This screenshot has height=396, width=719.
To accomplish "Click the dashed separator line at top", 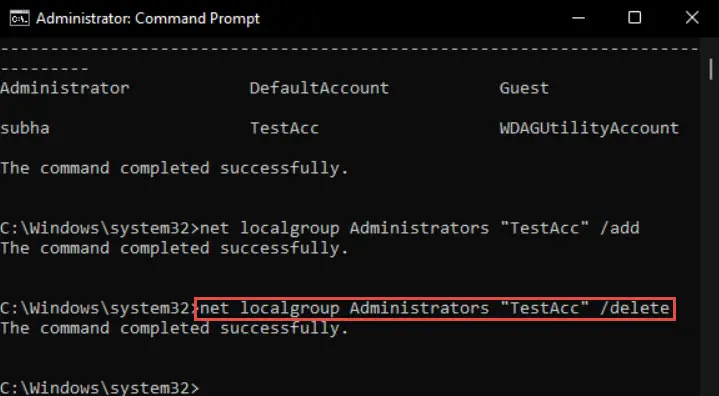I will (x=349, y=48).
